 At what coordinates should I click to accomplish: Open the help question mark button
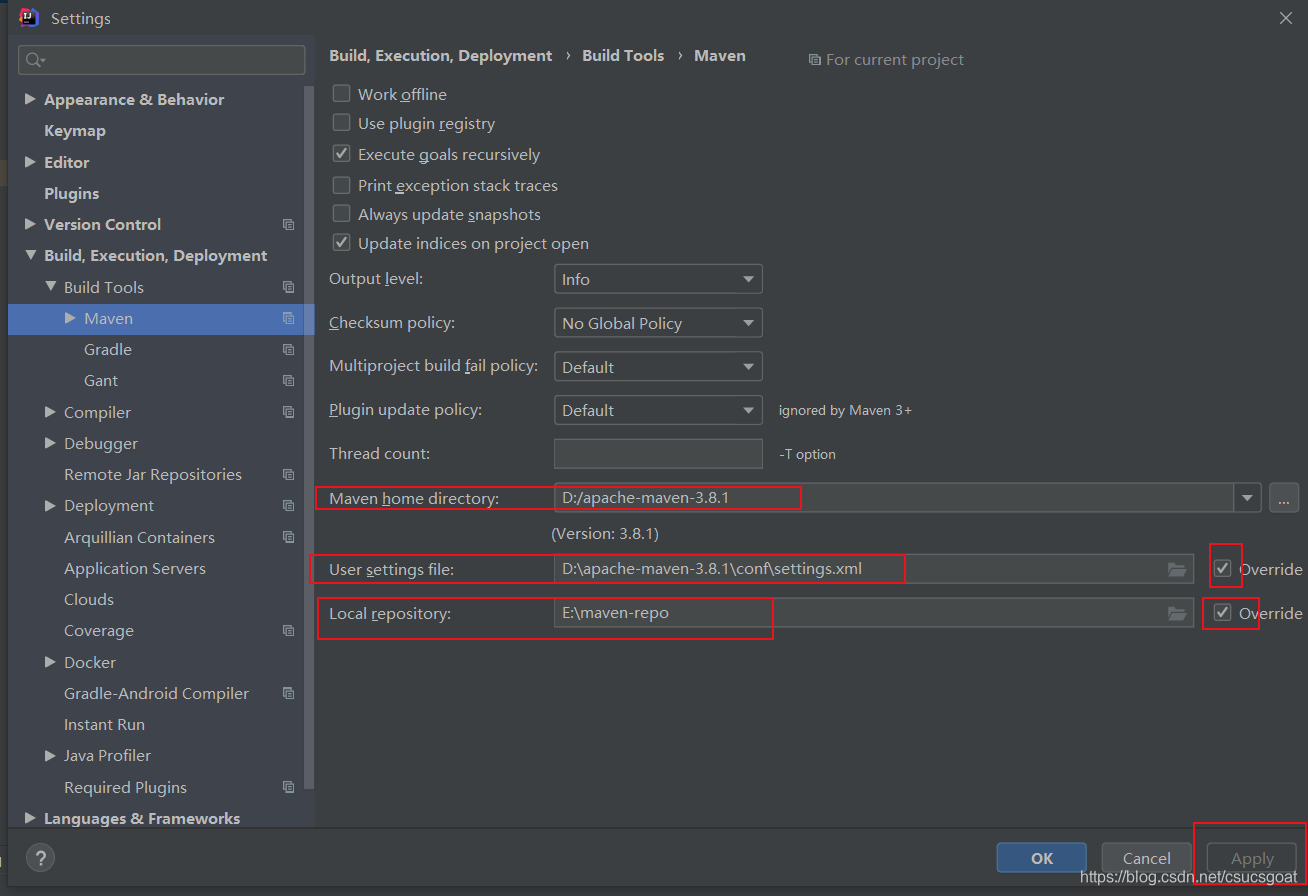(x=40, y=857)
